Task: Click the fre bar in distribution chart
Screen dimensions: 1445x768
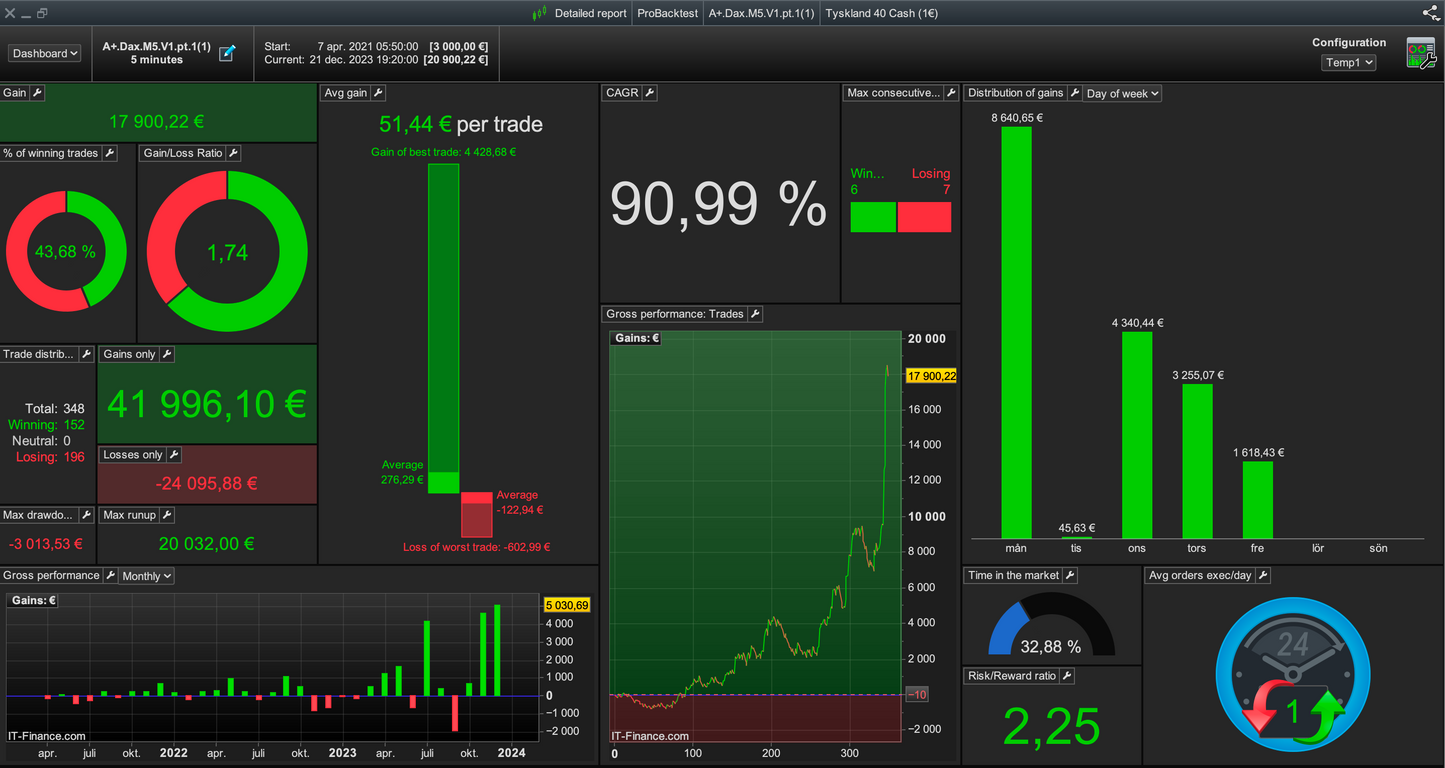Action: click(1258, 500)
